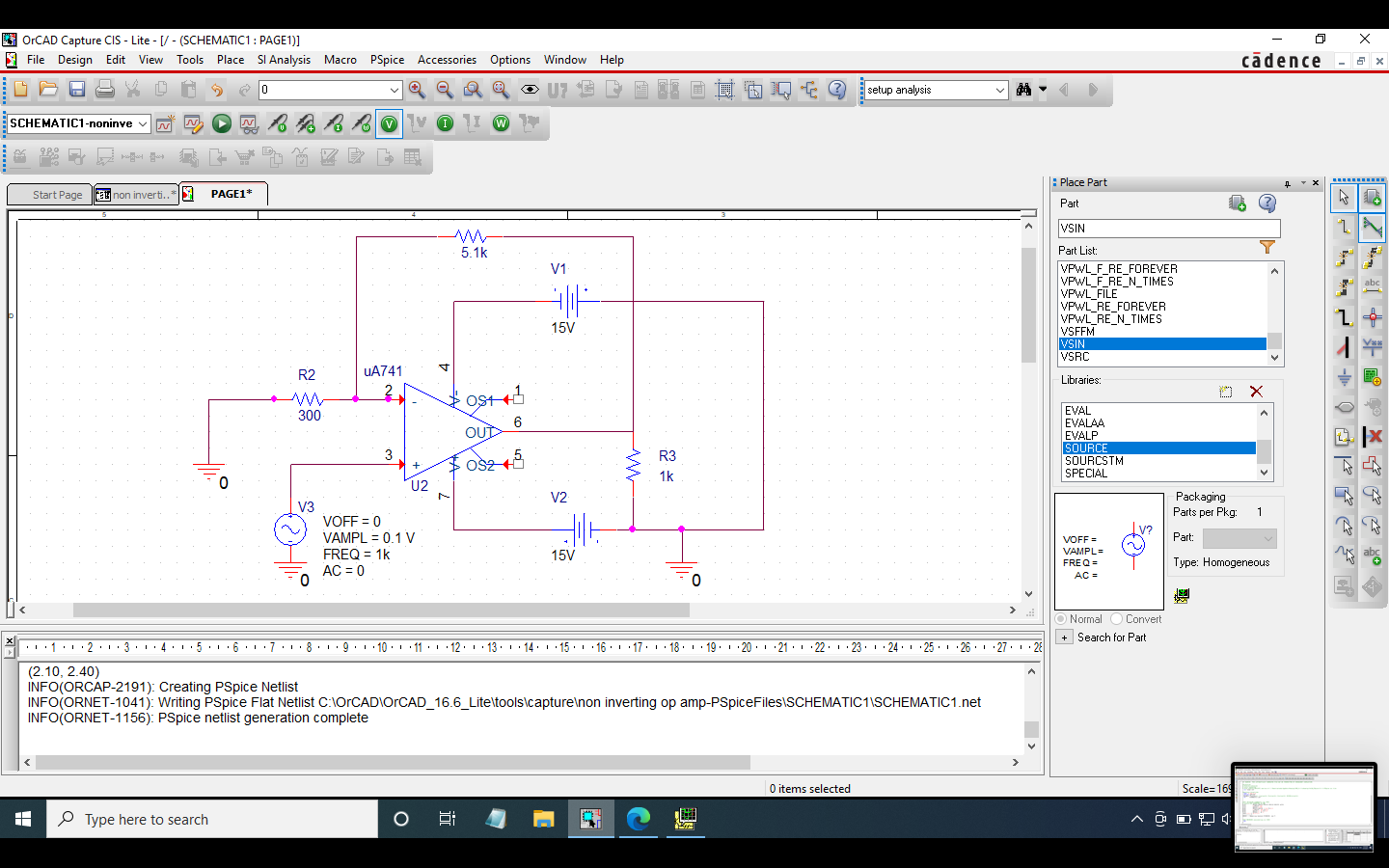Open the SCHEMATIC1-noninve profile dropdown
The width and height of the screenshot is (1389, 868).
pyautogui.click(x=143, y=123)
